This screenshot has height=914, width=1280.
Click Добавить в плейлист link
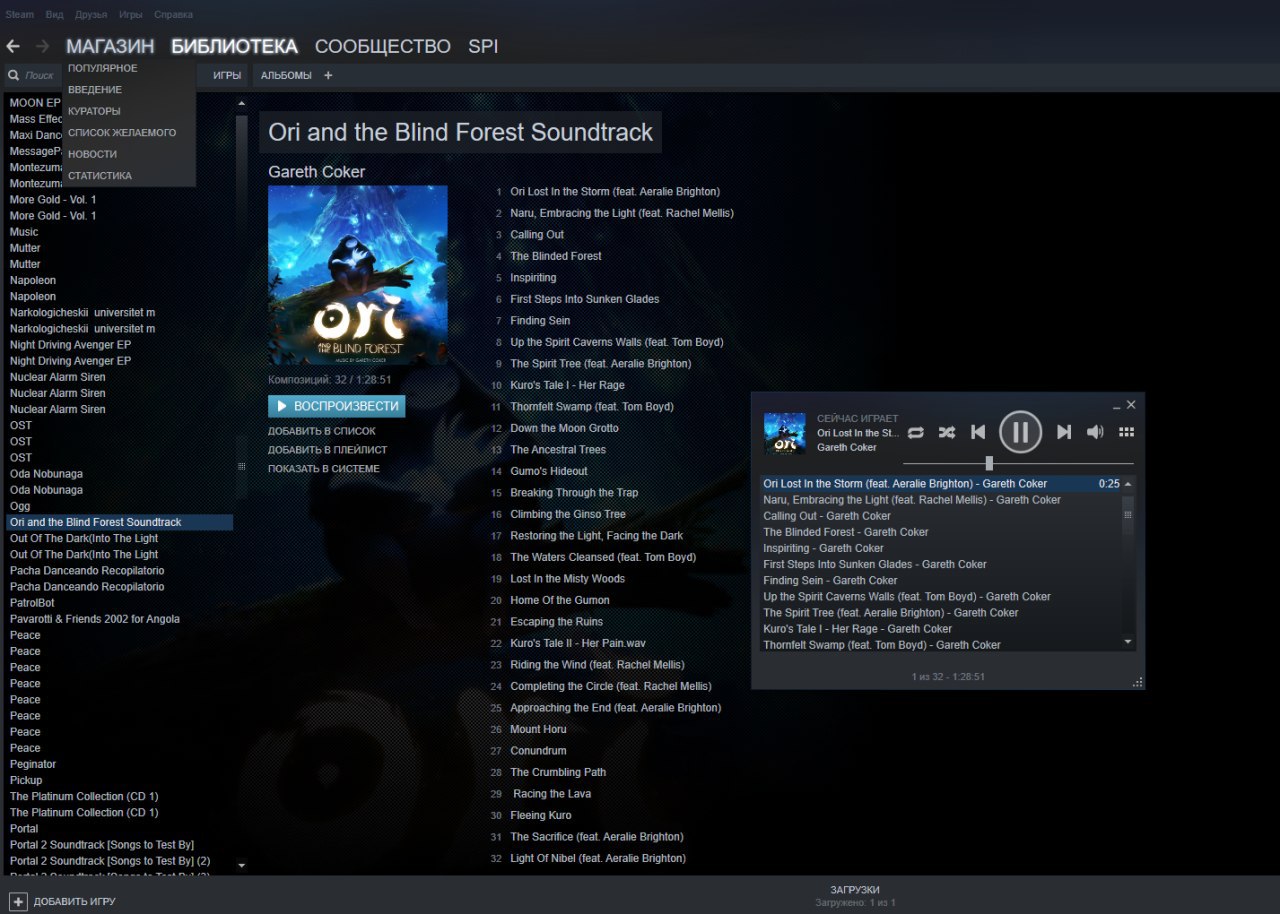(x=328, y=450)
